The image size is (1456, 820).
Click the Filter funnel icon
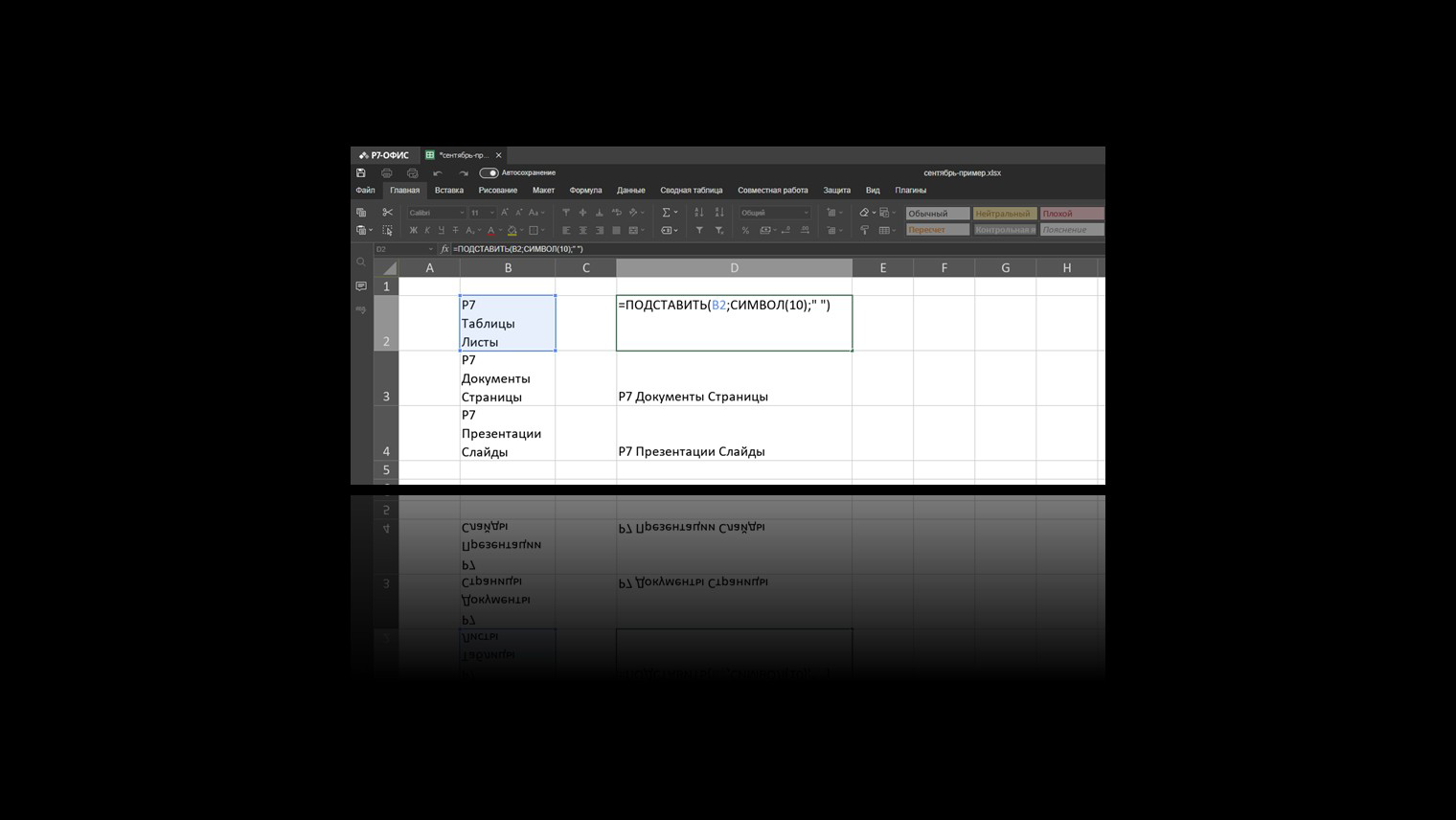(x=699, y=231)
